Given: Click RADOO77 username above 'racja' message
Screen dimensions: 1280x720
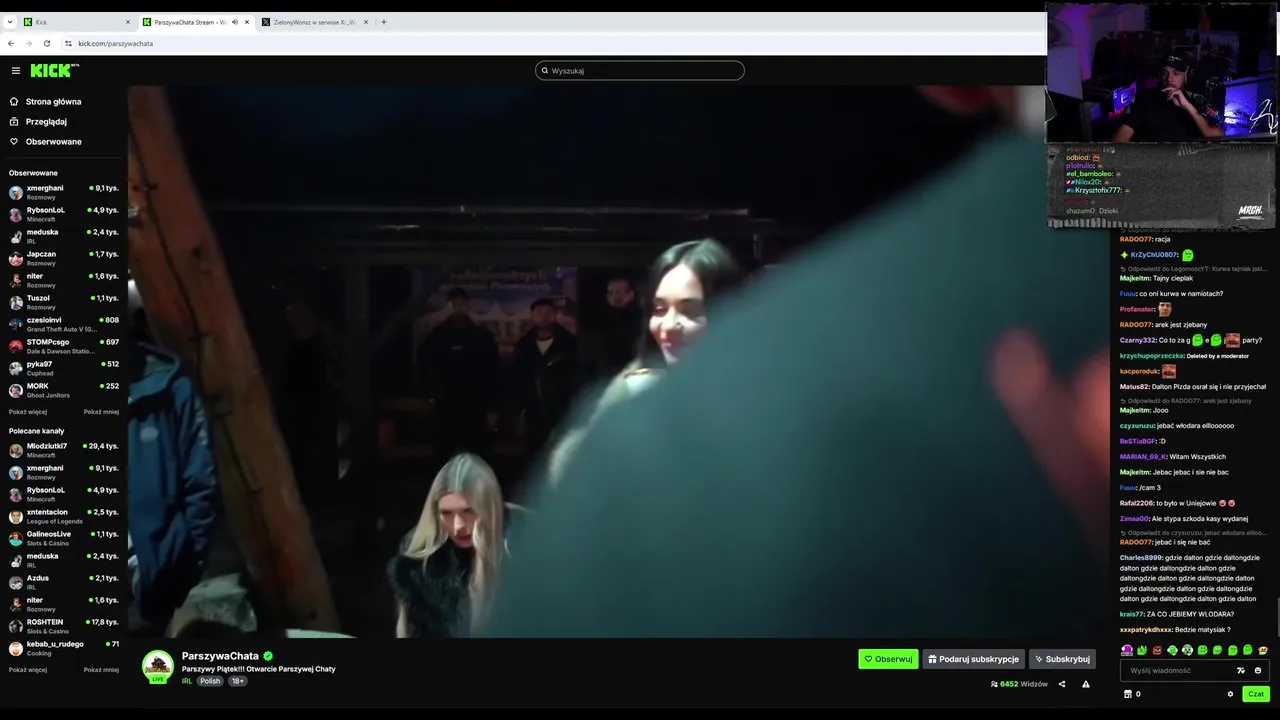Looking at the screenshot, I should [1135, 239].
